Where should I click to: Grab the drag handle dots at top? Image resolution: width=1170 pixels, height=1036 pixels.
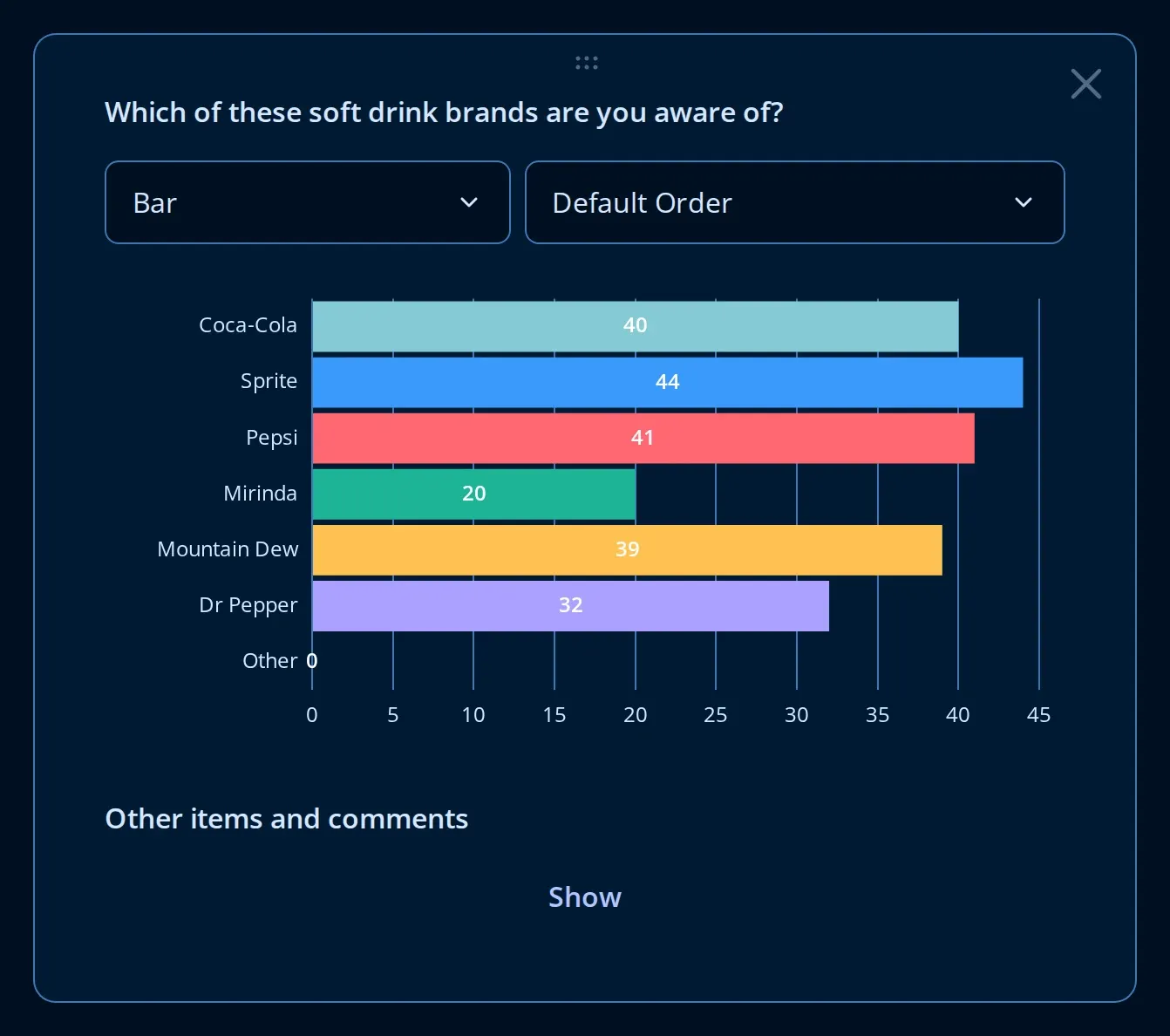point(586,63)
